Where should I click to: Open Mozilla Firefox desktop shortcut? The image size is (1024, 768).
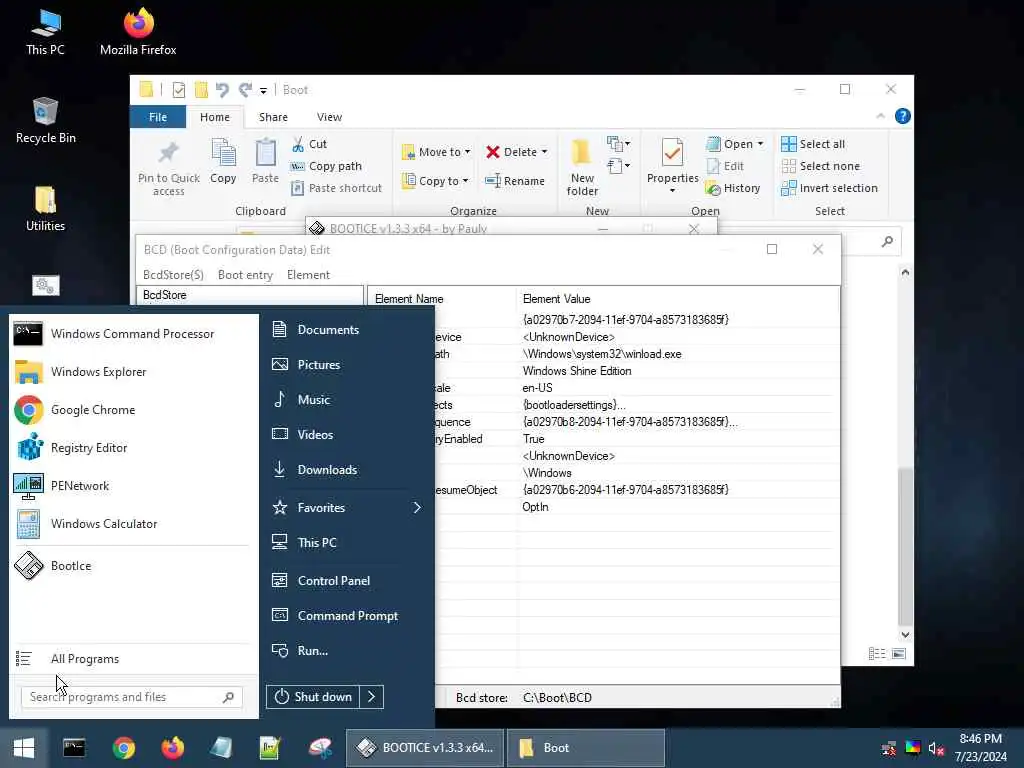coord(138,31)
